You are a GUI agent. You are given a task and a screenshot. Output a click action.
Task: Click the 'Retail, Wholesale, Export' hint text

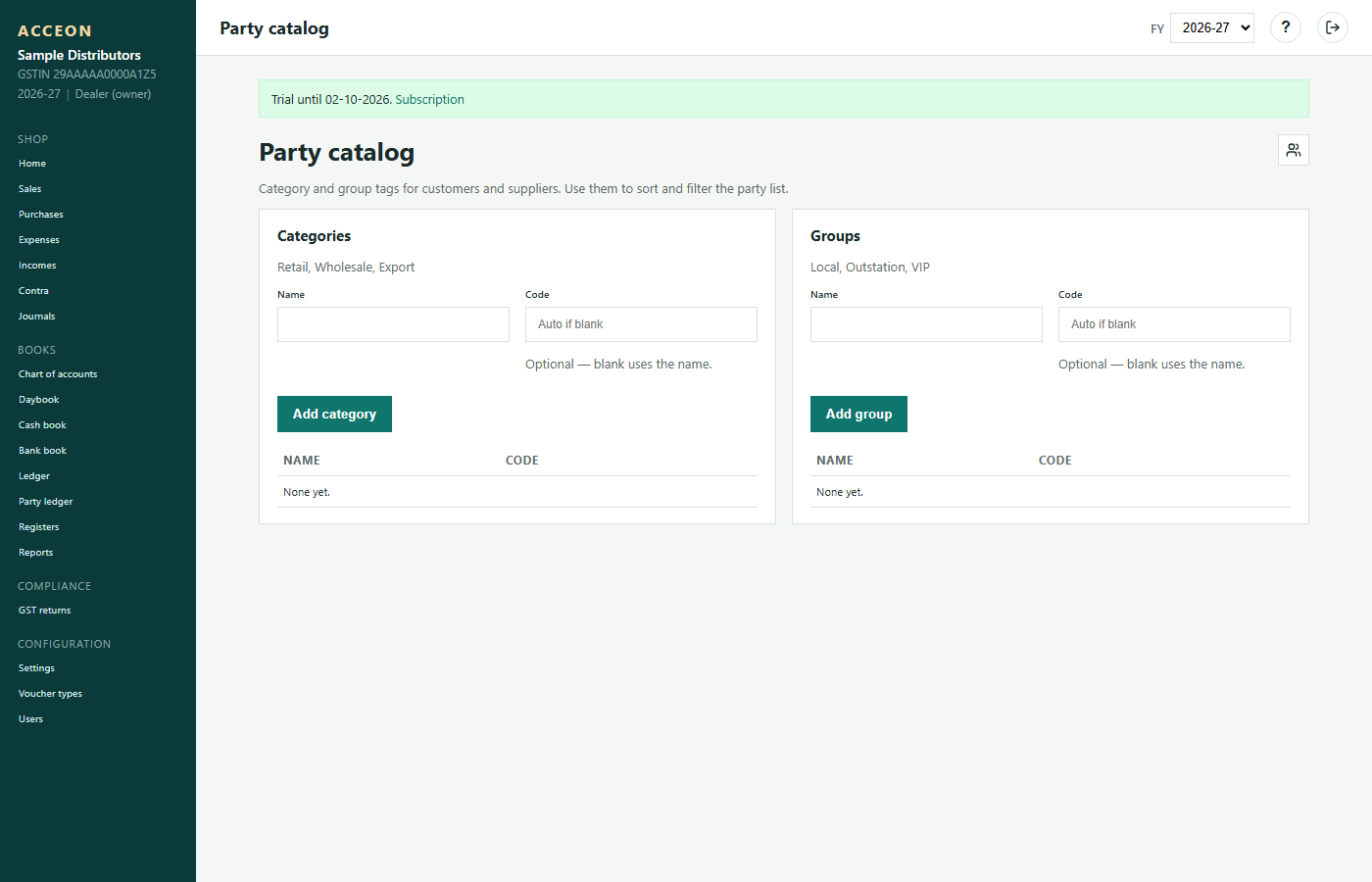pyautogui.click(x=346, y=267)
